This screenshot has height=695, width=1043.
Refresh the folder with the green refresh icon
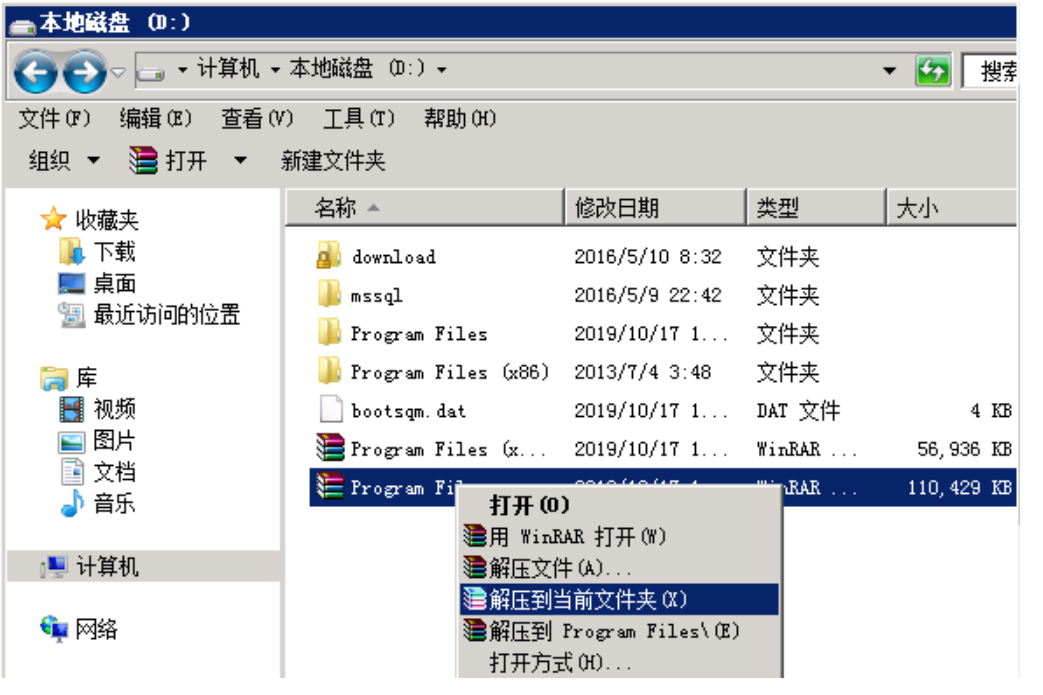click(x=933, y=70)
